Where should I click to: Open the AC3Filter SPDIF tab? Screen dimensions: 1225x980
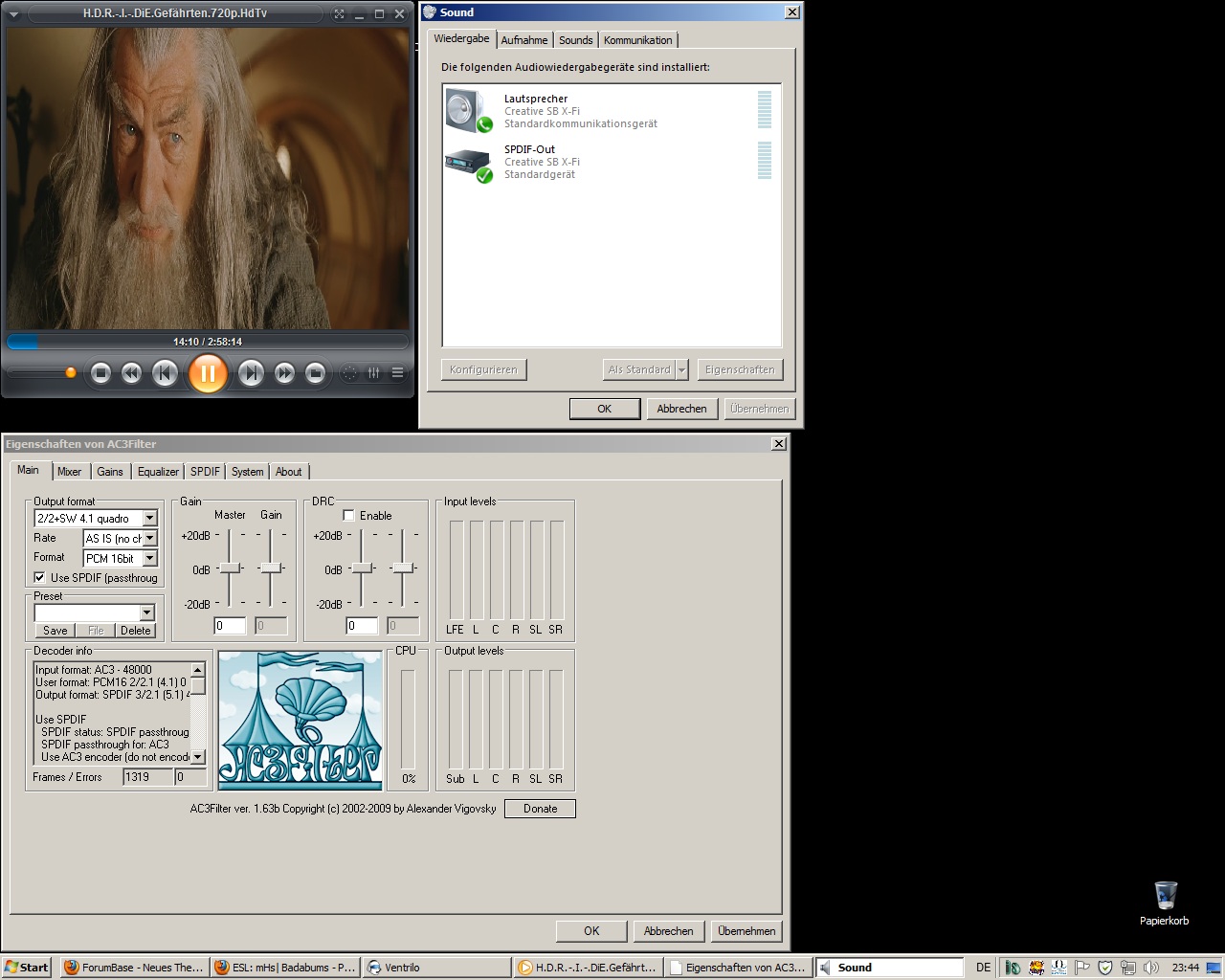[205, 472]
